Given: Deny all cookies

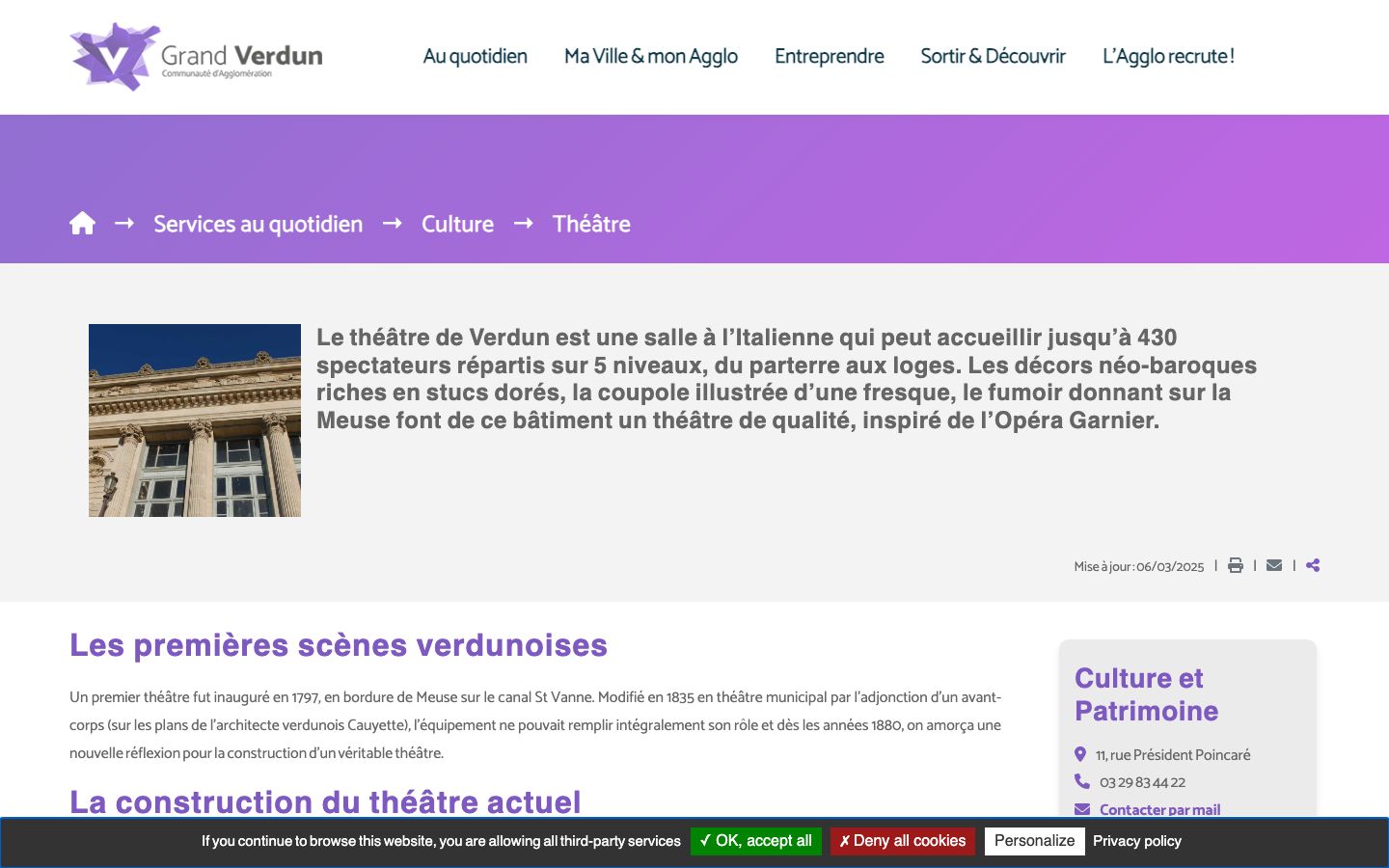Looking at the screenshot, I should pyautogui.click(x=903, y=841).
